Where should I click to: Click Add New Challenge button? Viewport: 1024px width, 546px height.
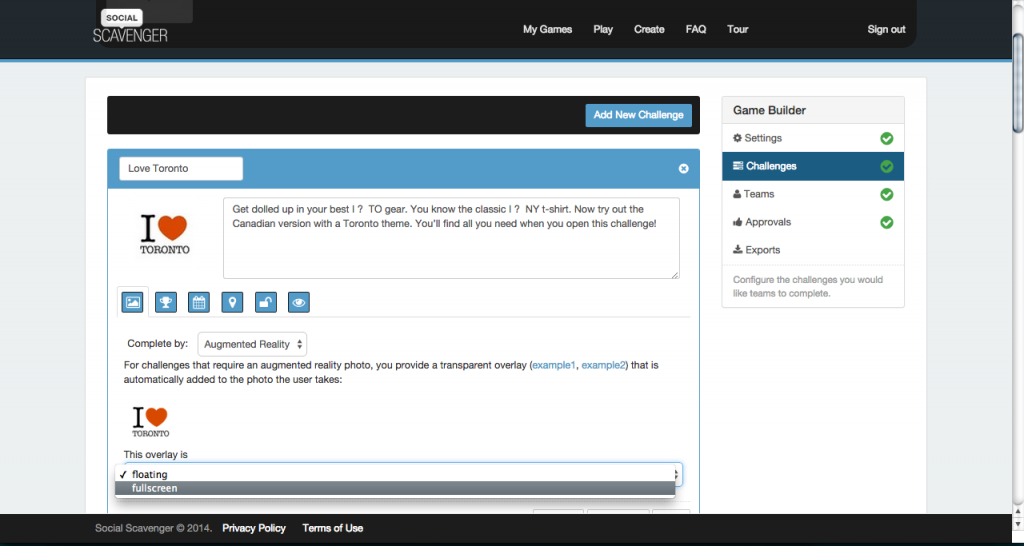(639, 115)
